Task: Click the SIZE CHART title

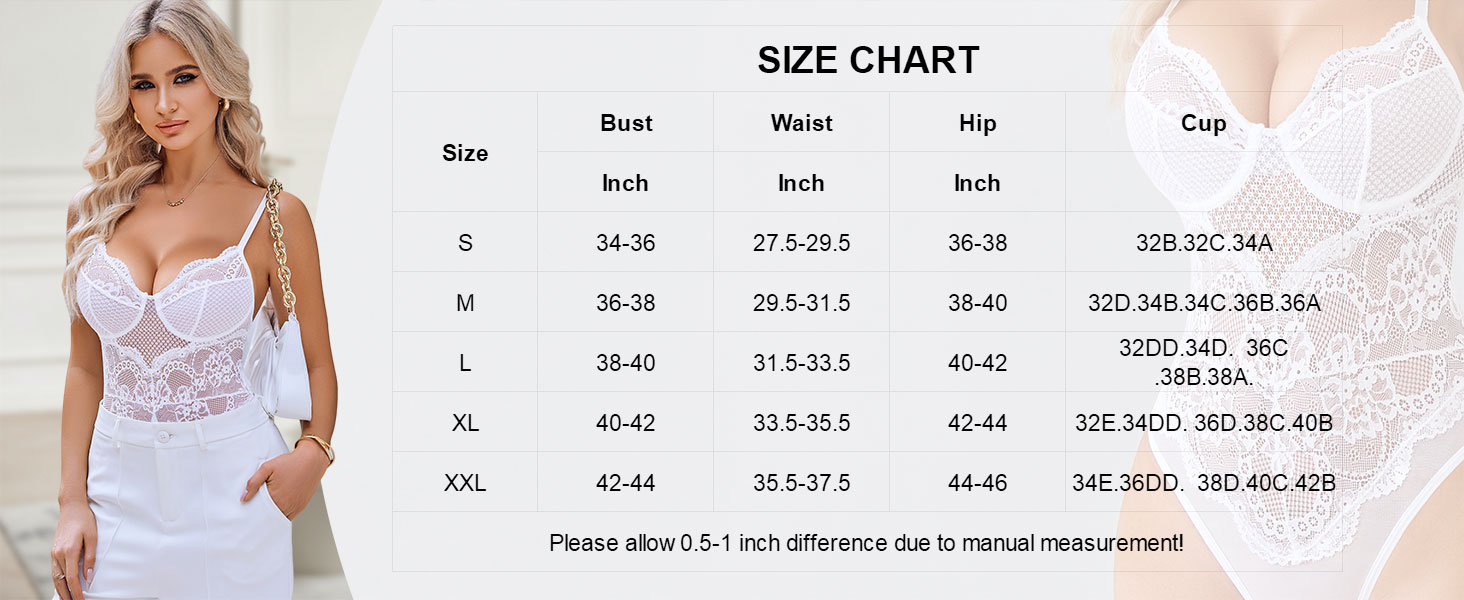Action: coord(867,60)
